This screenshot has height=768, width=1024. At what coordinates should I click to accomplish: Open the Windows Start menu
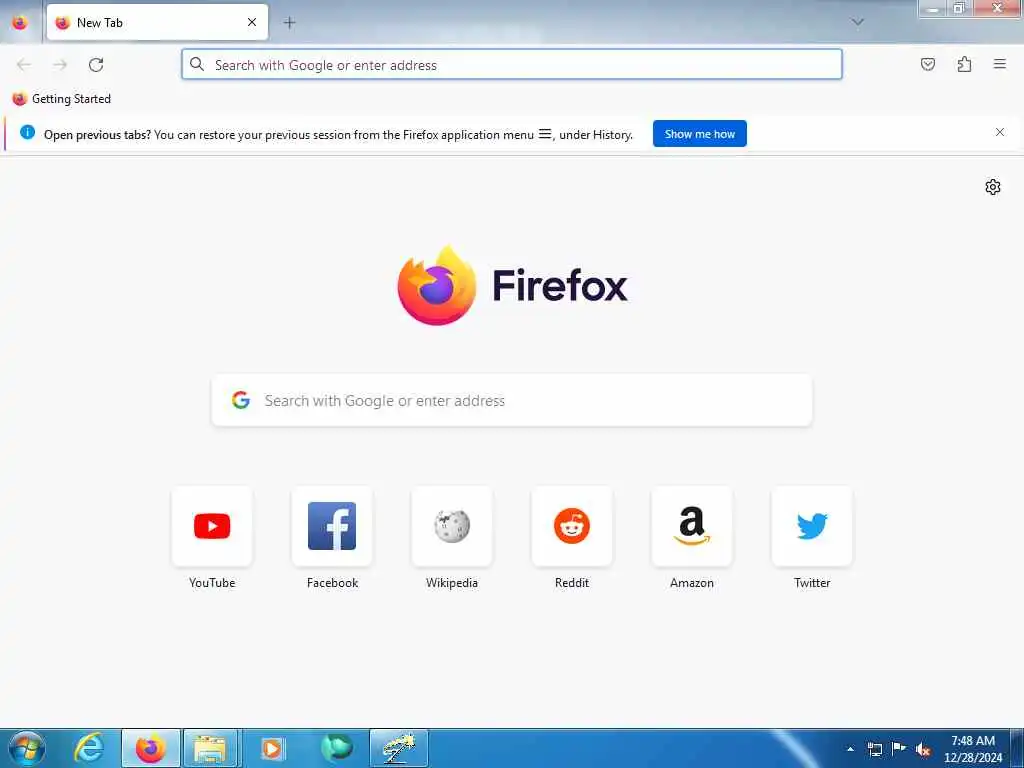click(x=27, y=748)
